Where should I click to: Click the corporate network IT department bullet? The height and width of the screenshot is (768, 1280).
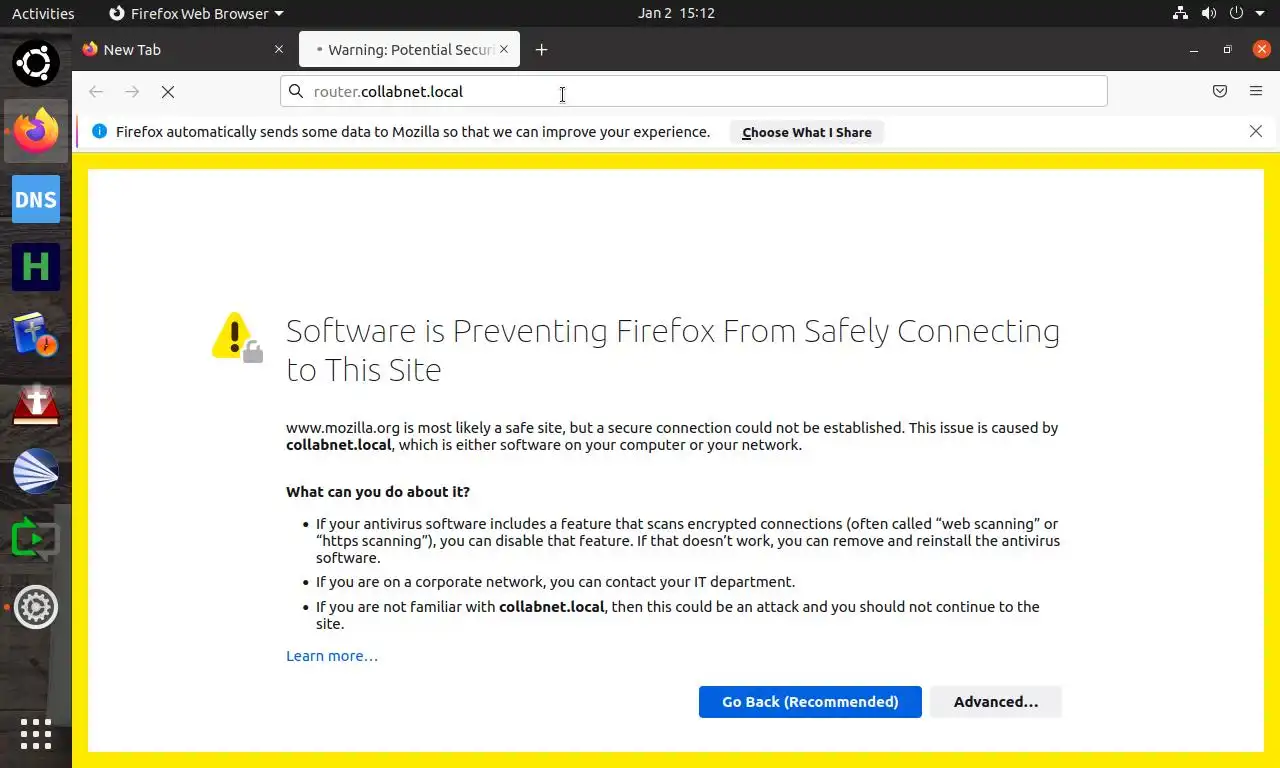pyautogui.click(x=555, y=582)
